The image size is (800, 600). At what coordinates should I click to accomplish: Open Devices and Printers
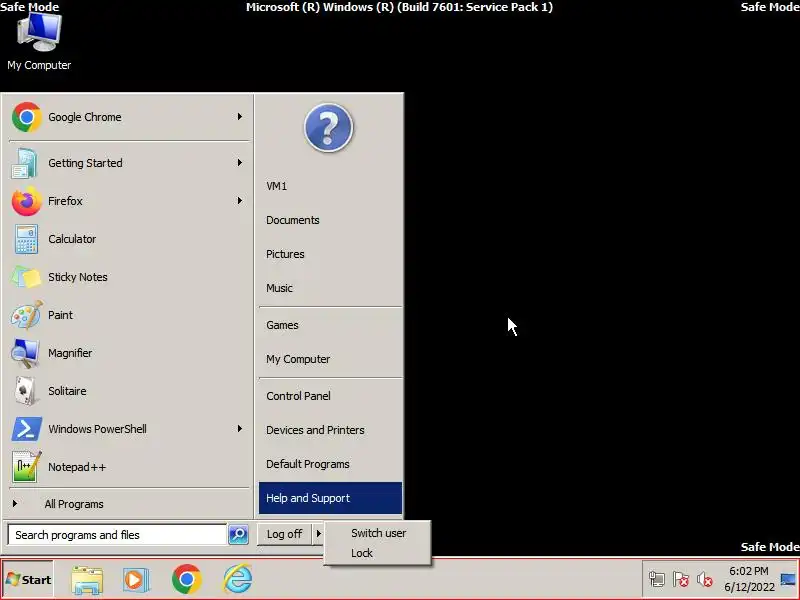pos(330,430)
